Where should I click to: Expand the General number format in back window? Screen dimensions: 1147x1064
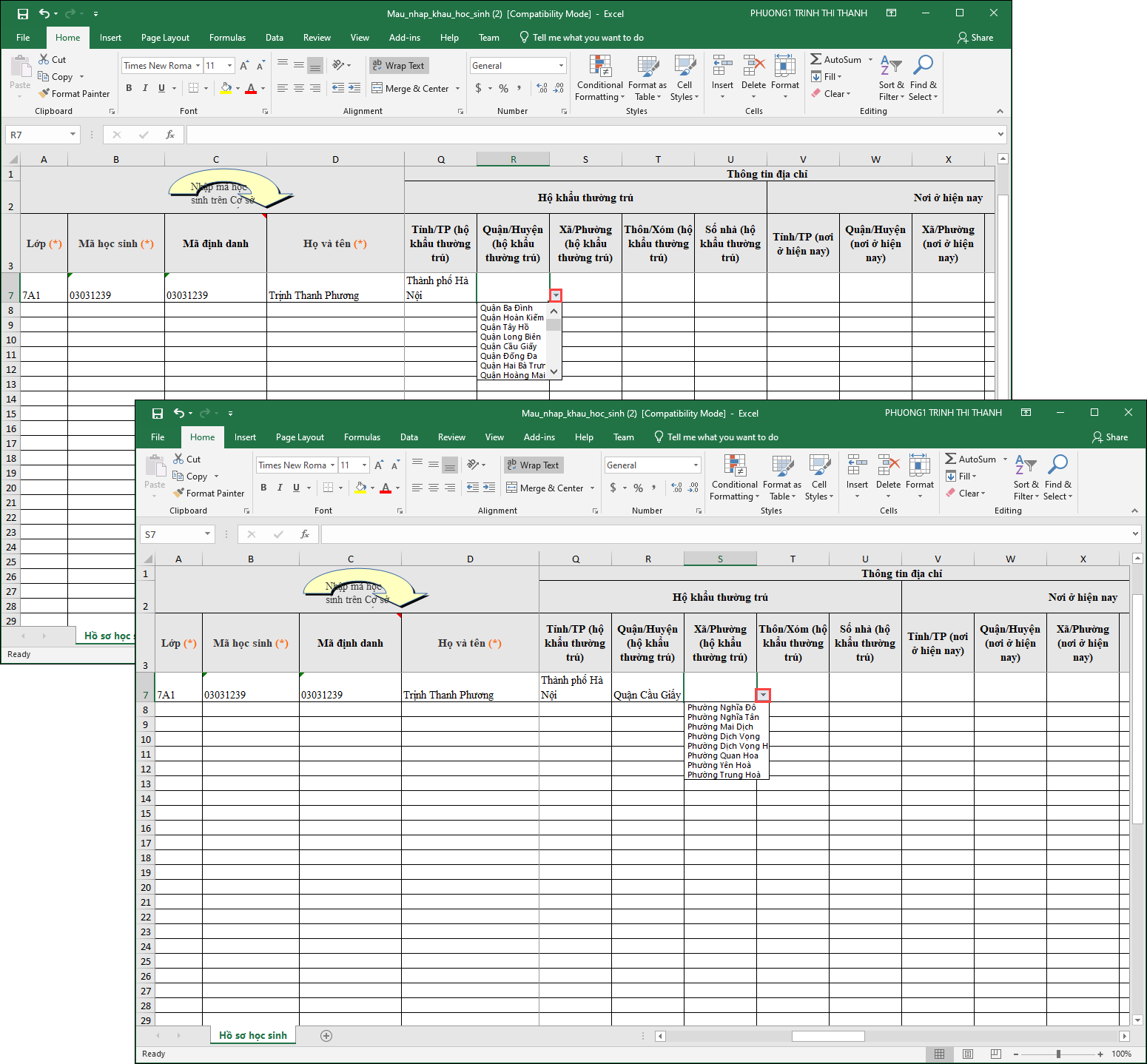561,66
